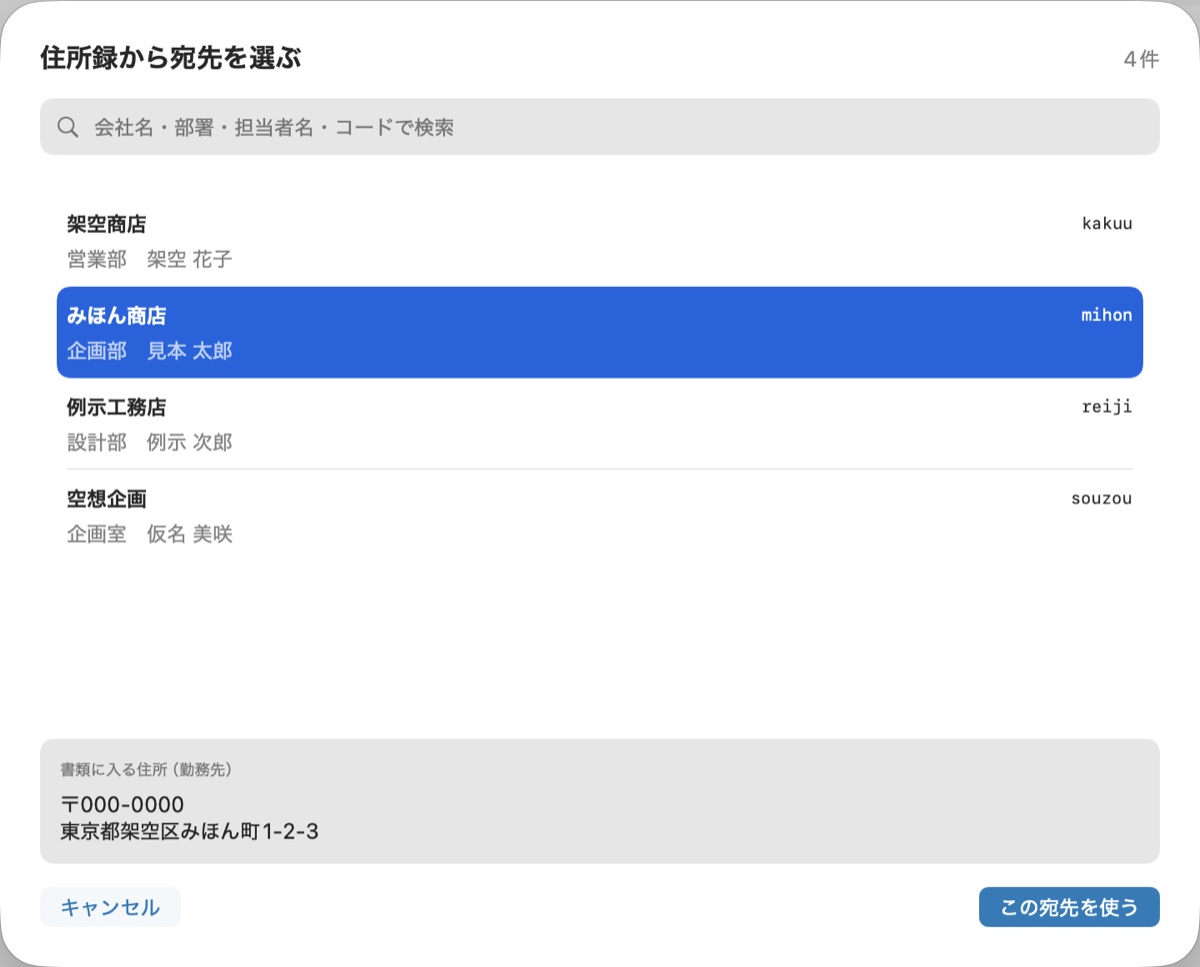Click the 4件 result count

pyautogui.click(x=1141, y=59)
